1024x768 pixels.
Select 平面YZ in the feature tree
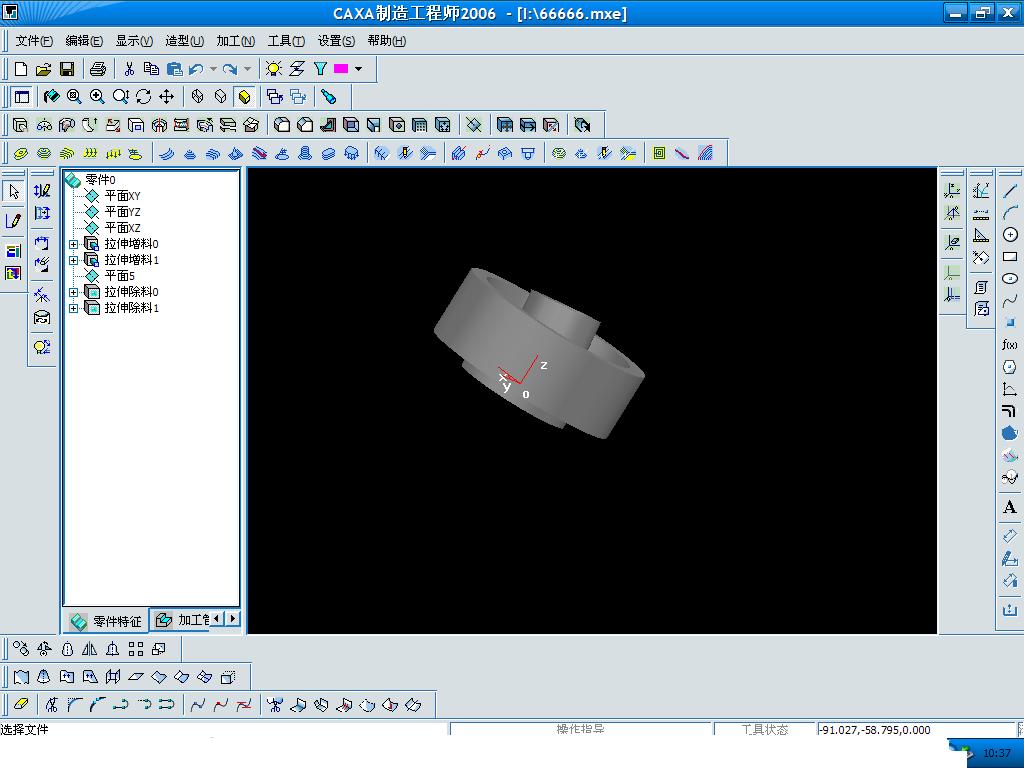pyautogui.click(x=122, y=212)
